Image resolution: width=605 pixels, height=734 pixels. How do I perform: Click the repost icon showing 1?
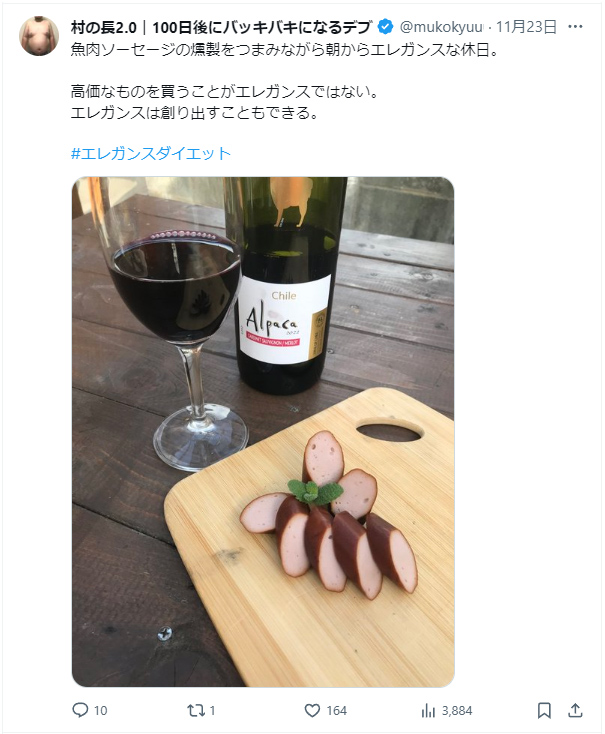point(196,711)
